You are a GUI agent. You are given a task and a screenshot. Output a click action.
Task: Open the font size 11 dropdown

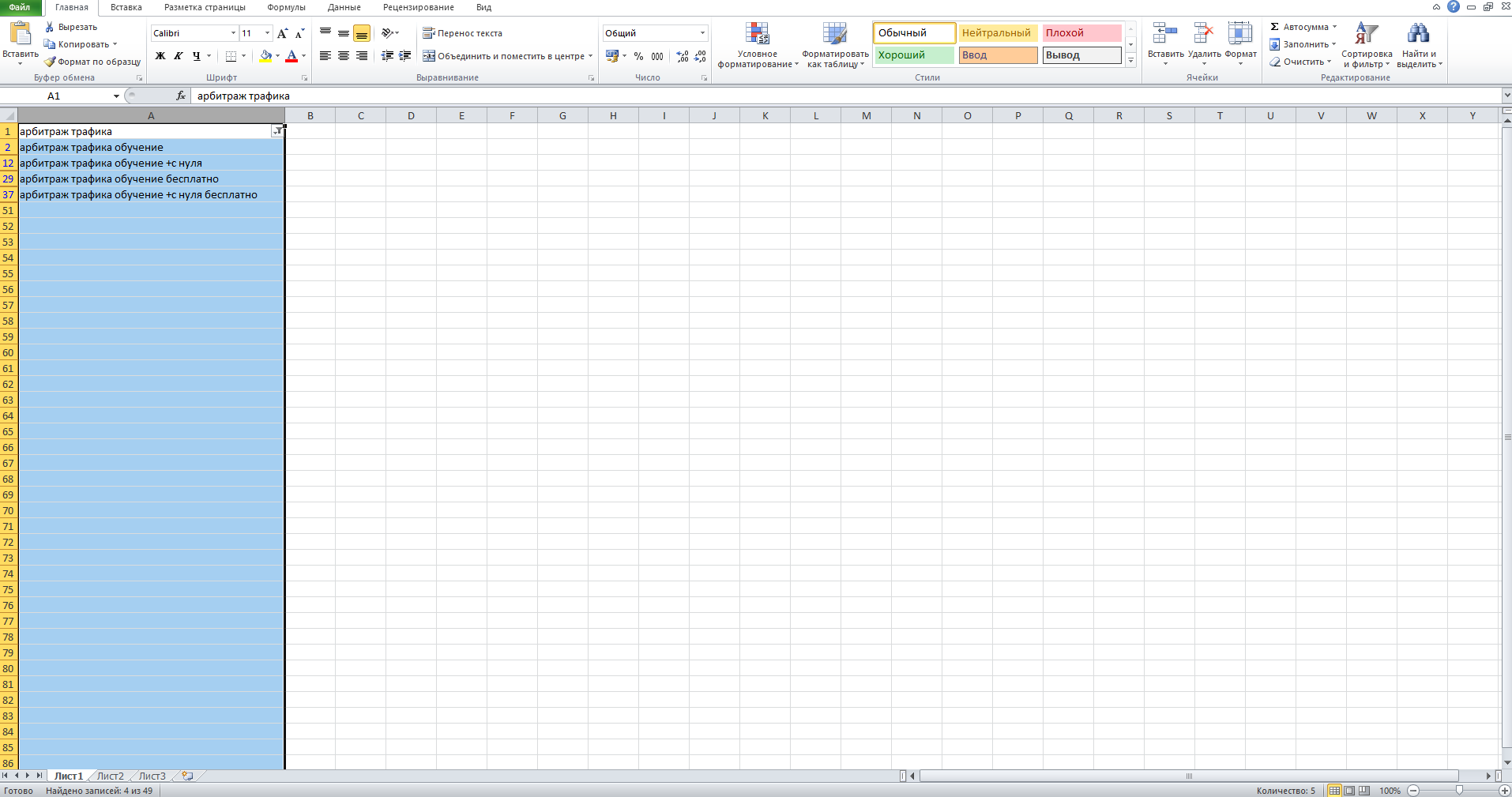click(x=267, y=33)
